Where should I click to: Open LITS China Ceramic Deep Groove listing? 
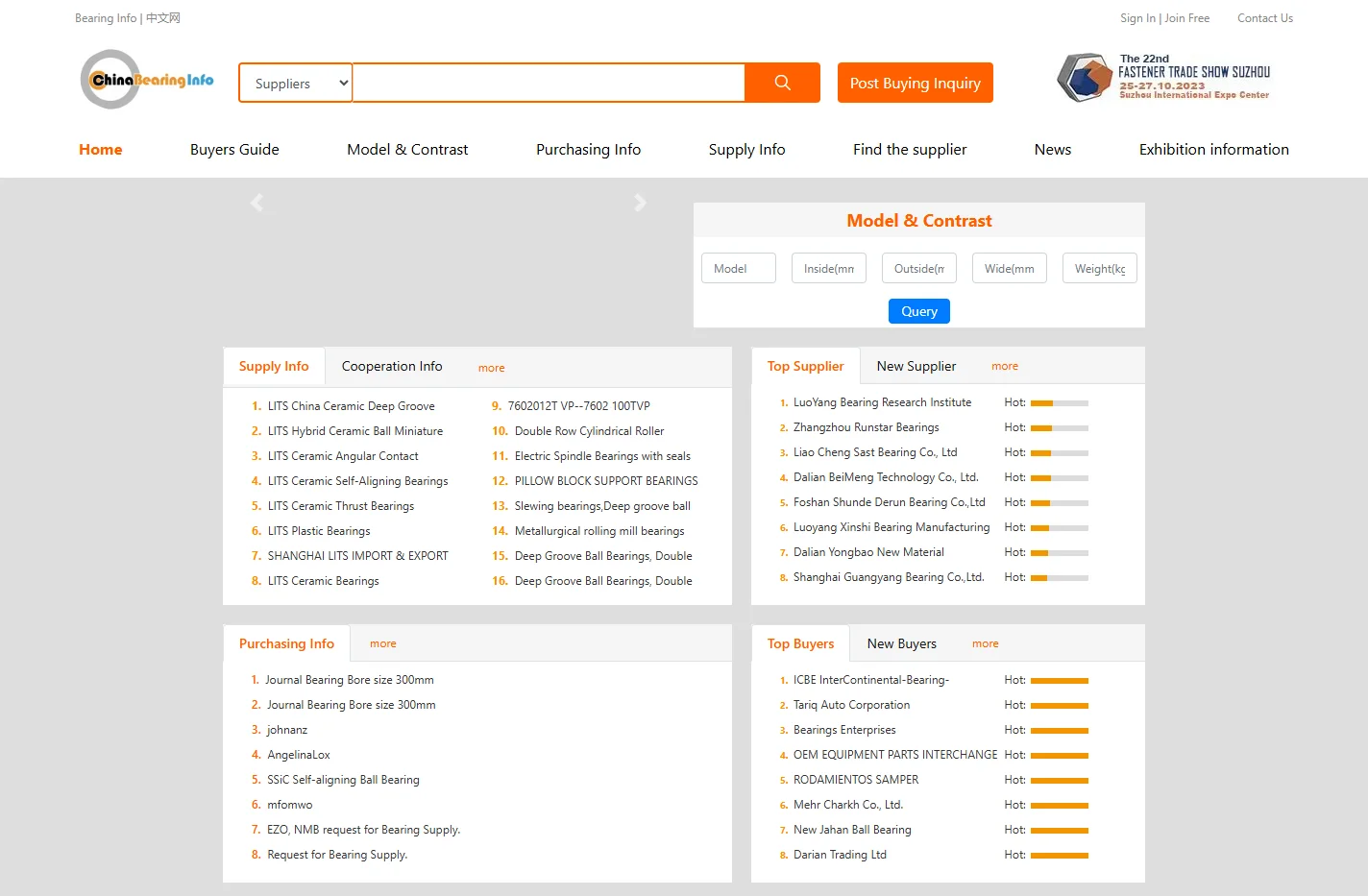pyautogui.click(x=351, y=406)
